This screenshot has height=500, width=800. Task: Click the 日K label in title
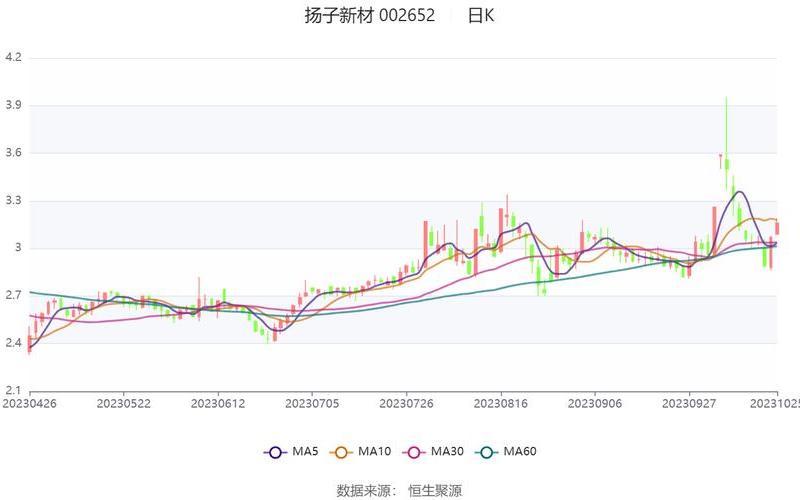481,15
